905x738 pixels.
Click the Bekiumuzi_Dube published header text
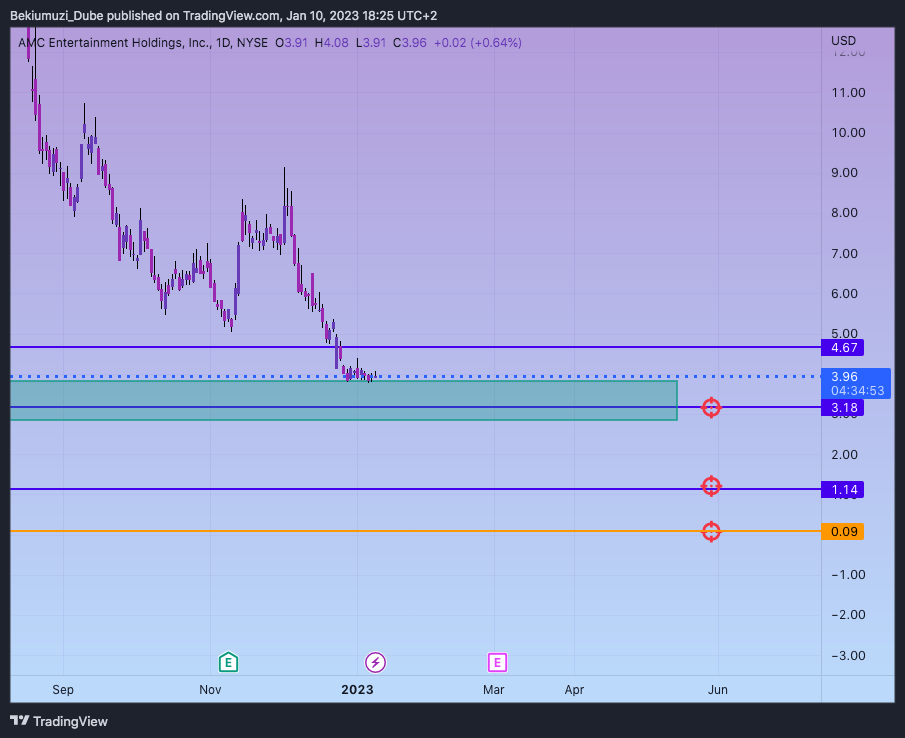pos(223,16)
